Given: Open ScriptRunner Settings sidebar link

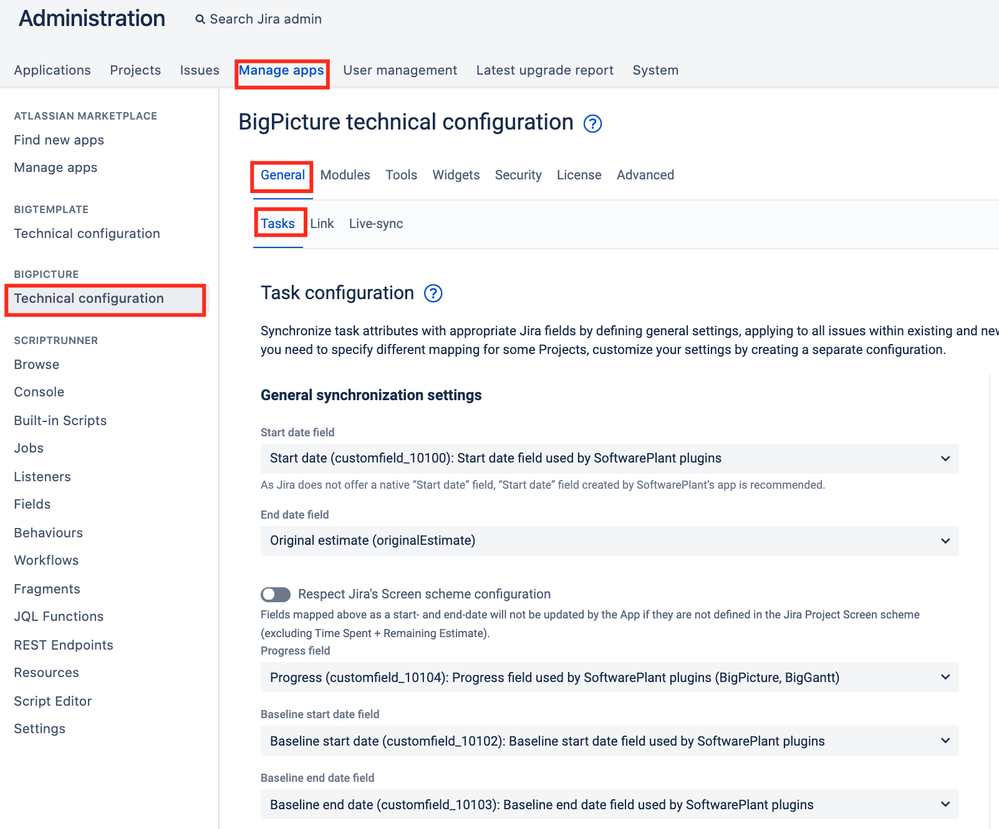Looking at the screenshot, I should [40, 729].
